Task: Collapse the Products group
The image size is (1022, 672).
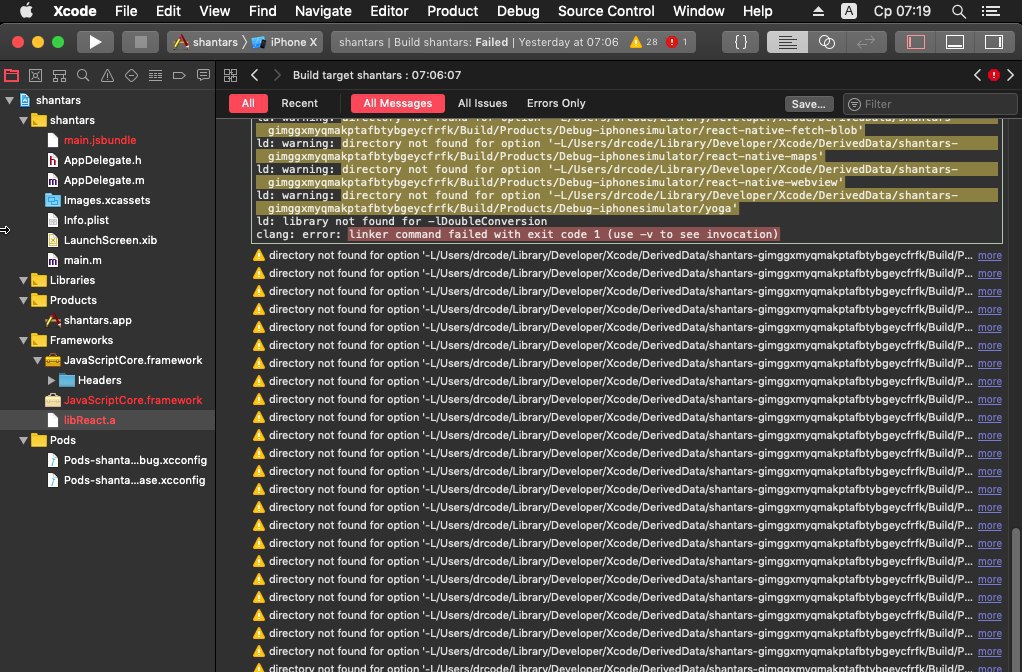Action: coord(23,300)
